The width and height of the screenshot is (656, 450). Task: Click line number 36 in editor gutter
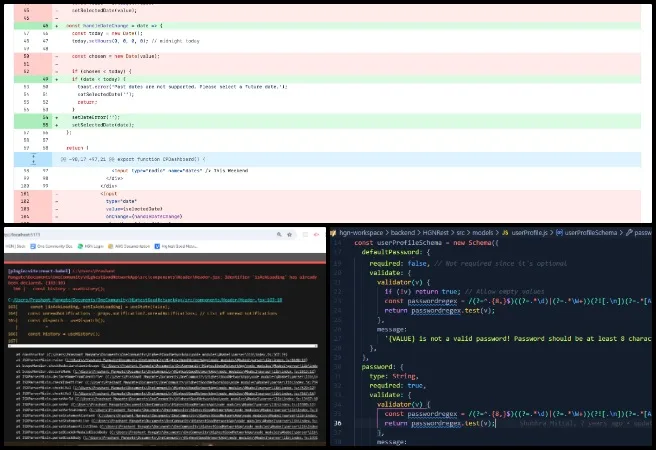pos(338,423)
